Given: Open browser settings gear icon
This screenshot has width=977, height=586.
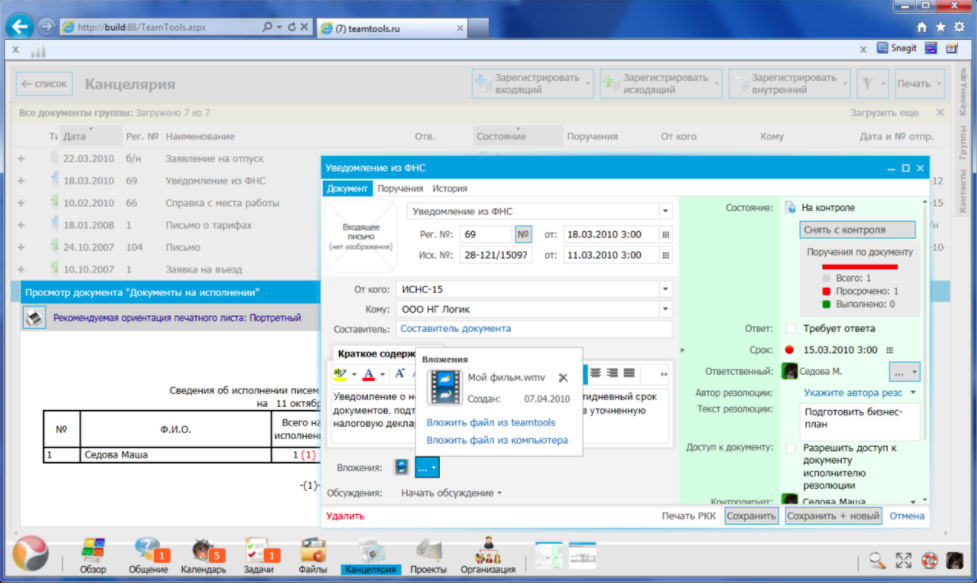Looking at the screenshot, I should pos(960,27).
